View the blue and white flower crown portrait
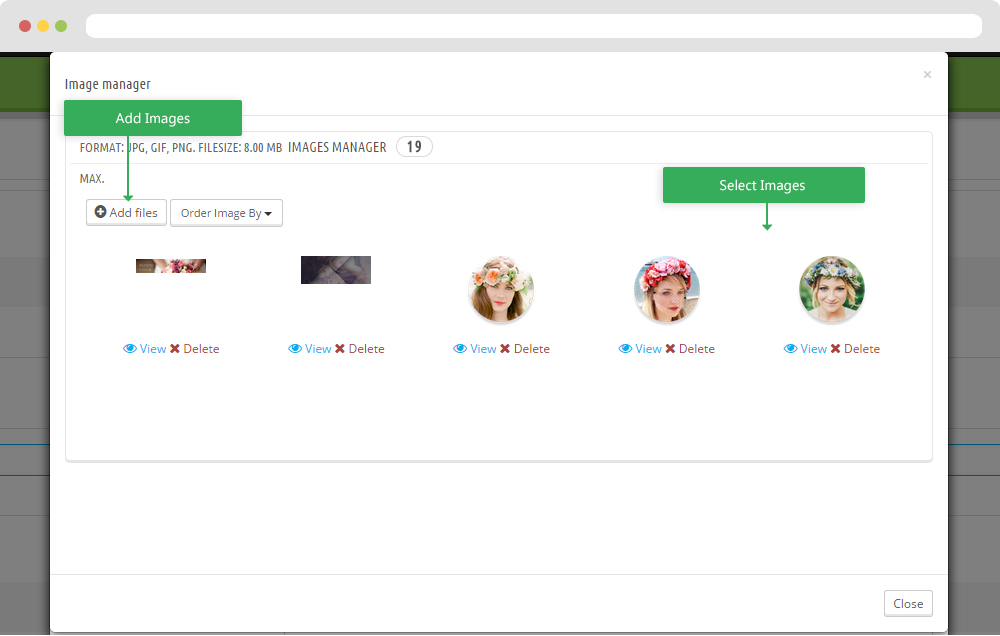This screenshot has height=636, width=1000. point(805,349)
